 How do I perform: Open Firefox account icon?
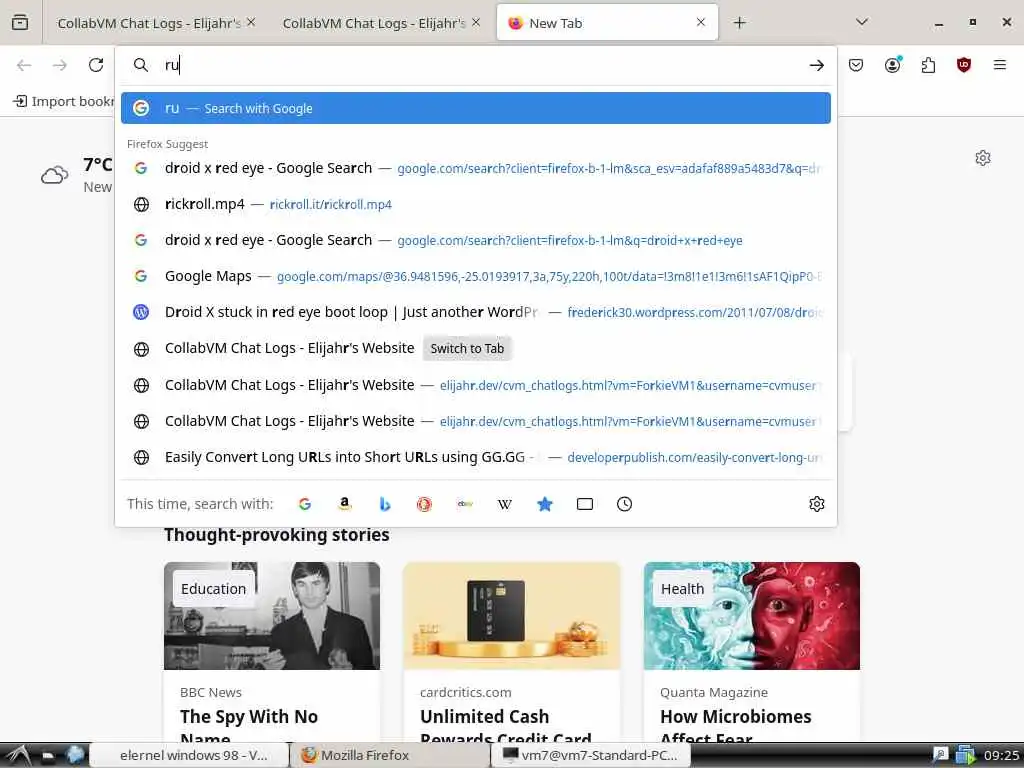click(892, 65)
